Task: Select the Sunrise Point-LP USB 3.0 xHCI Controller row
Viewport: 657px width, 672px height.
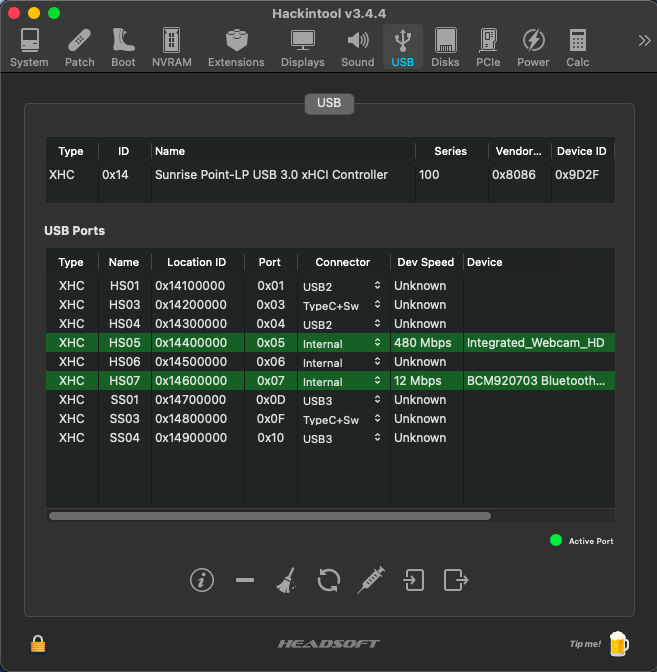Action: tap(330, 175)
